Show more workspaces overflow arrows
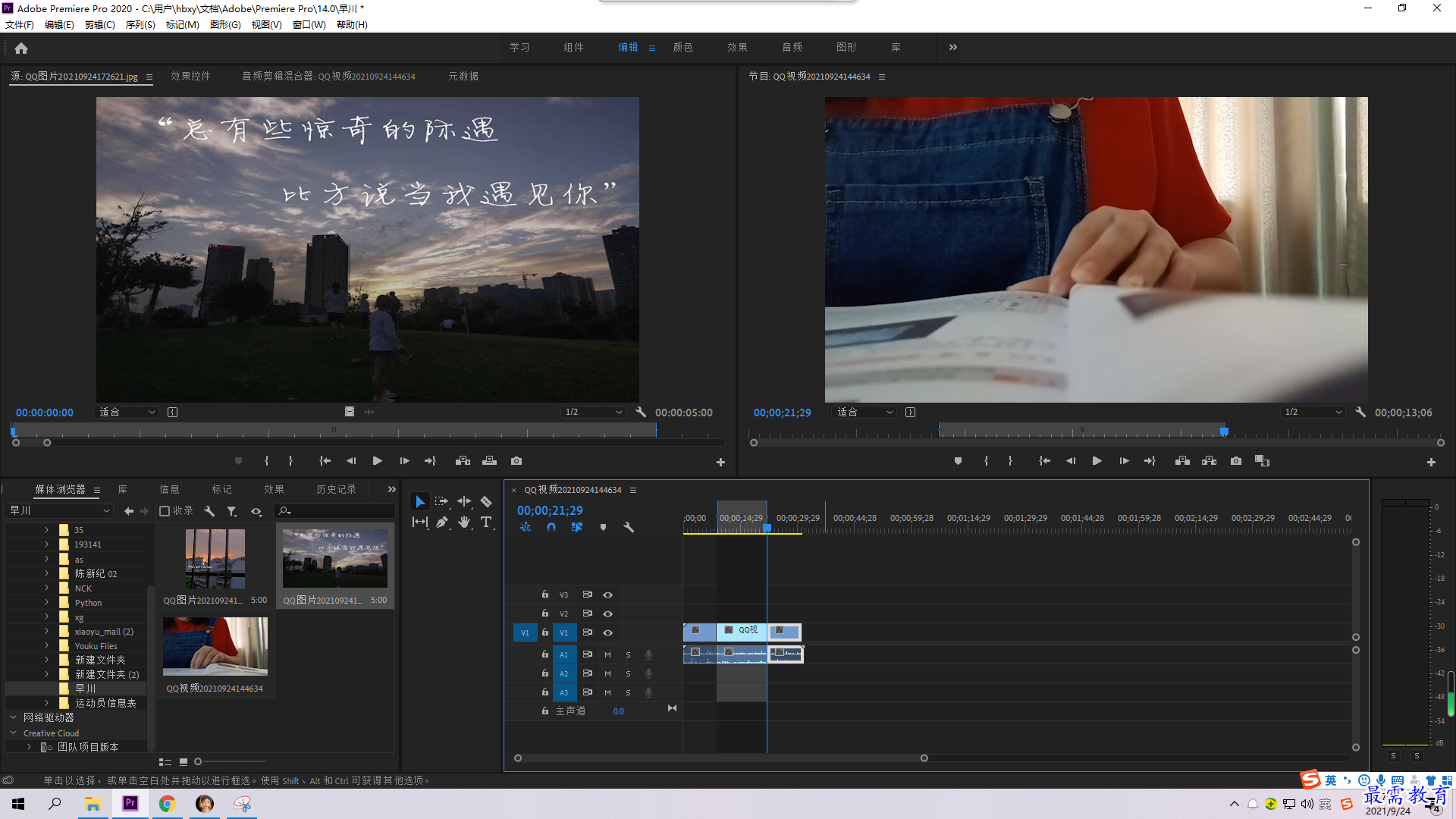 (953, 47)
